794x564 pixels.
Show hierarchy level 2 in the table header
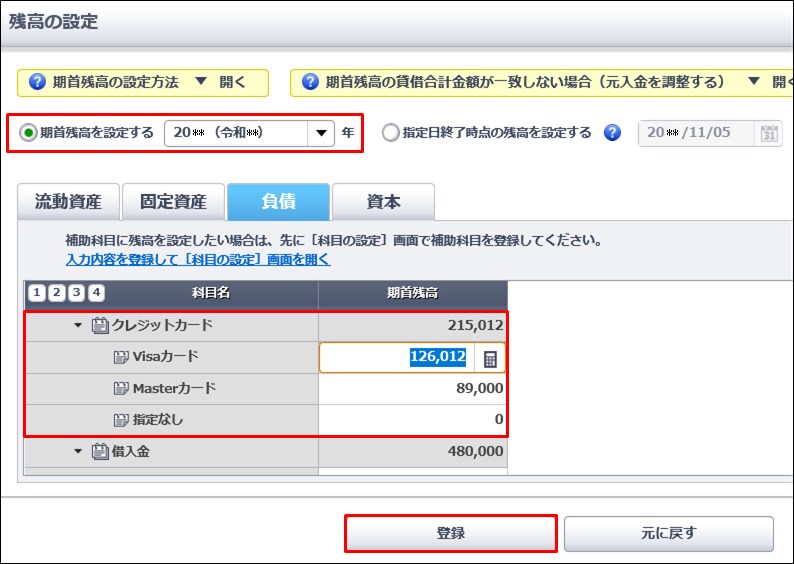coord(56,293)
